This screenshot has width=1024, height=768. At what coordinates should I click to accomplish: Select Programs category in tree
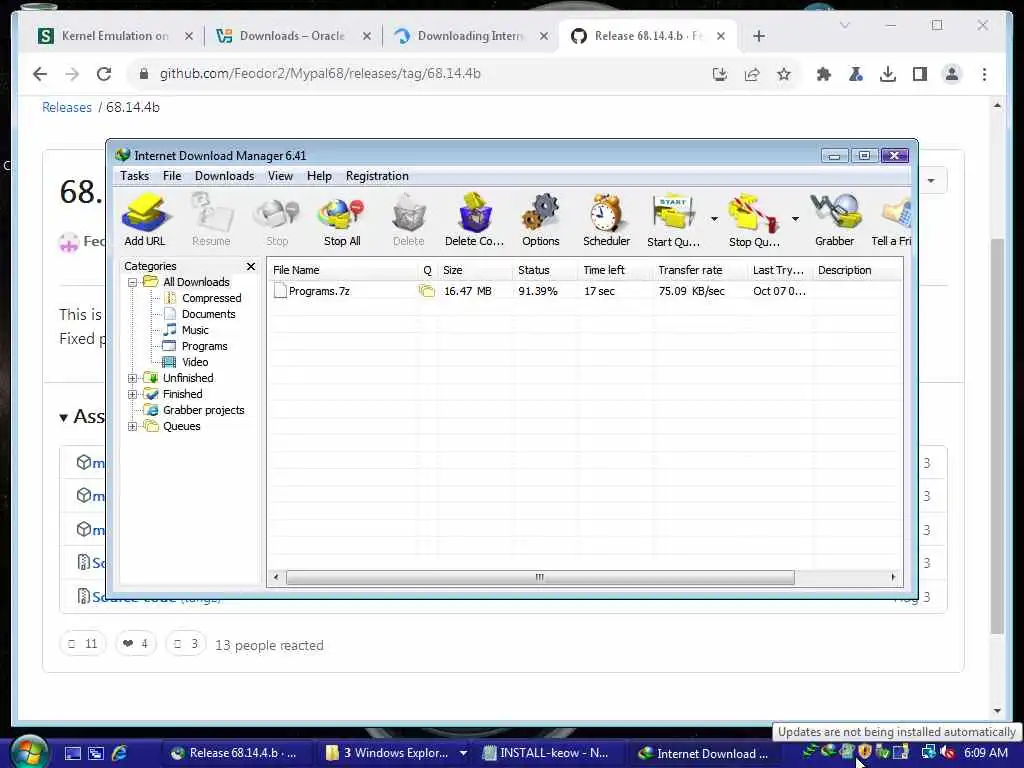pyautogui.click(x=204, y=346)
